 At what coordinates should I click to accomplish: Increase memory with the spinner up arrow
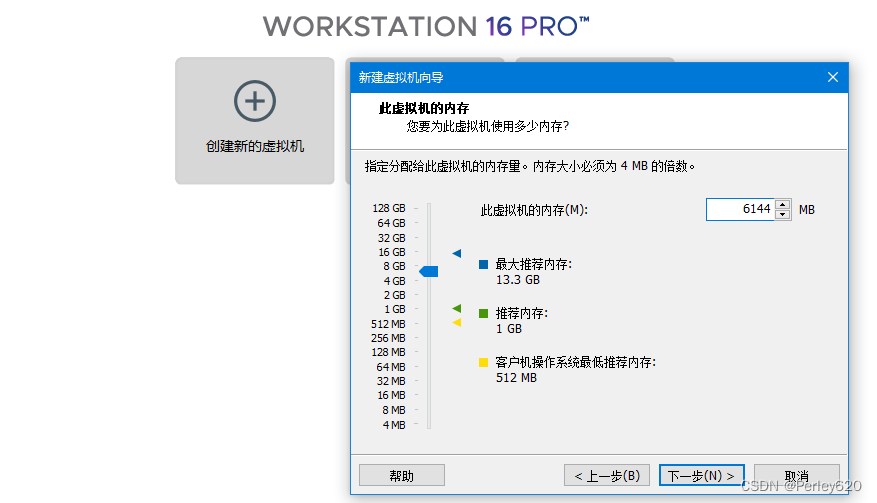click(x=783, y=204)
